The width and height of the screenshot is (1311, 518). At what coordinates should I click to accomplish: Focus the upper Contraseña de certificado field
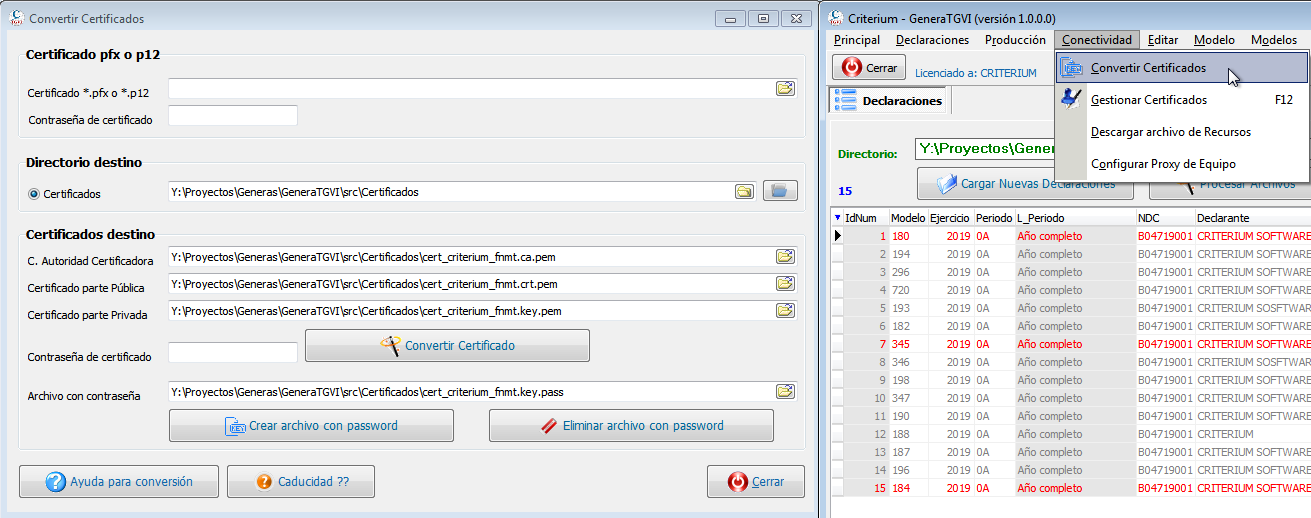(x=233, y=116)
